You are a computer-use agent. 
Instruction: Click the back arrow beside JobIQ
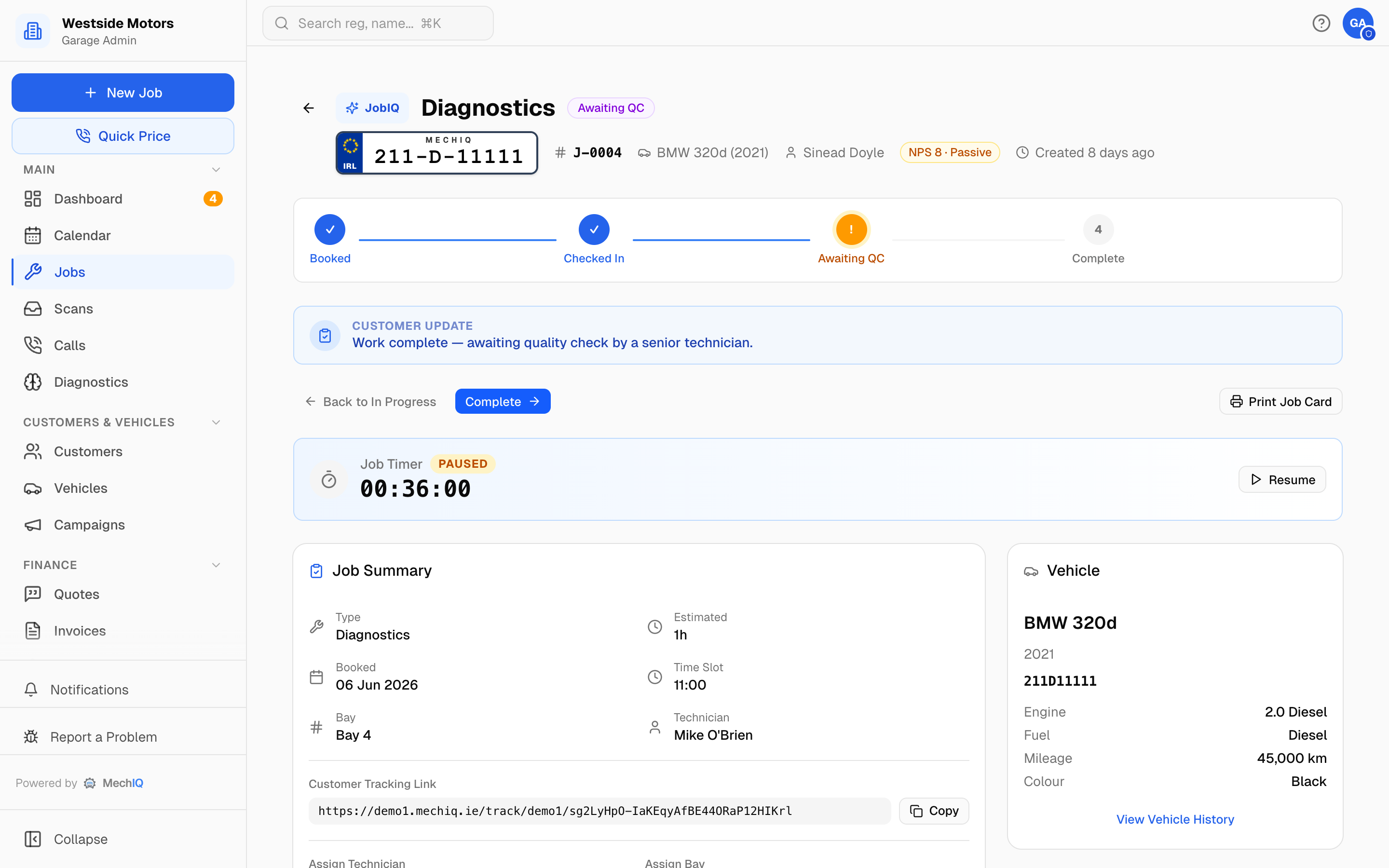click(309, 108)
